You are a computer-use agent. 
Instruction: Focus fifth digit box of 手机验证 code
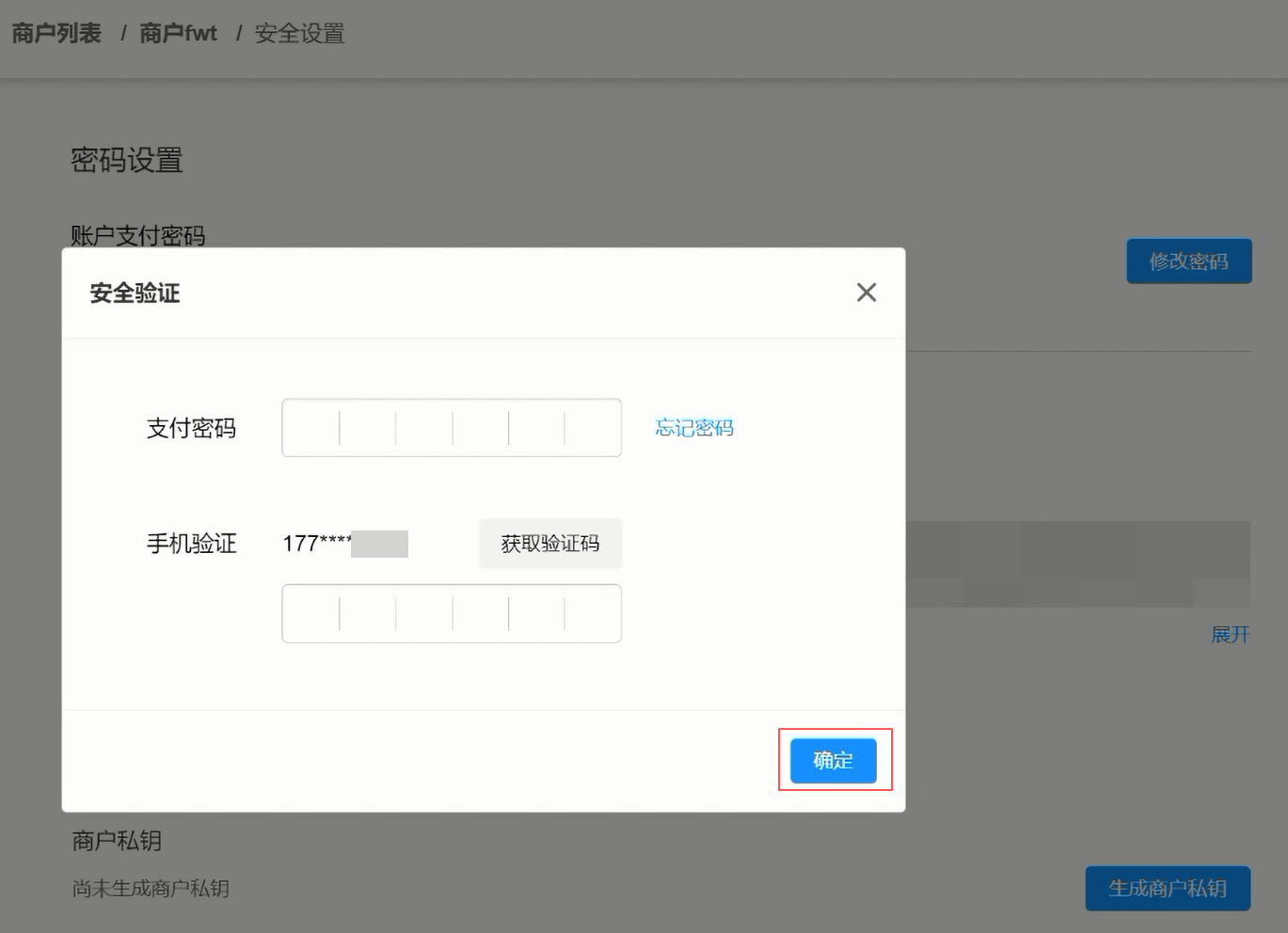click(x=536, y=613)
